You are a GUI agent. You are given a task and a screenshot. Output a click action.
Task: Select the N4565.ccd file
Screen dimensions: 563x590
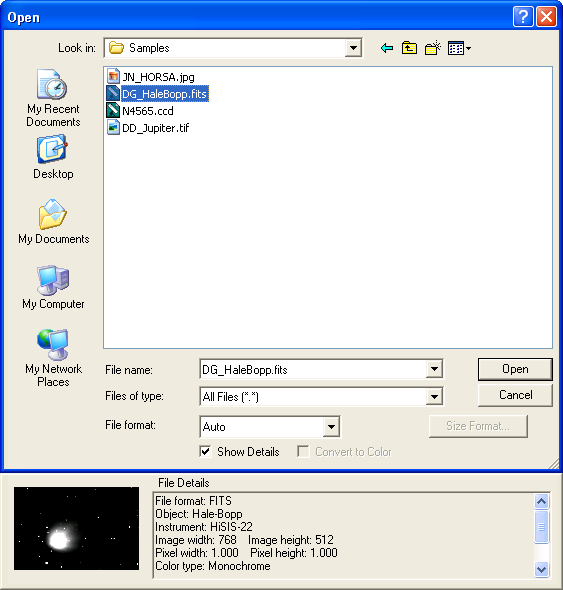140,111
